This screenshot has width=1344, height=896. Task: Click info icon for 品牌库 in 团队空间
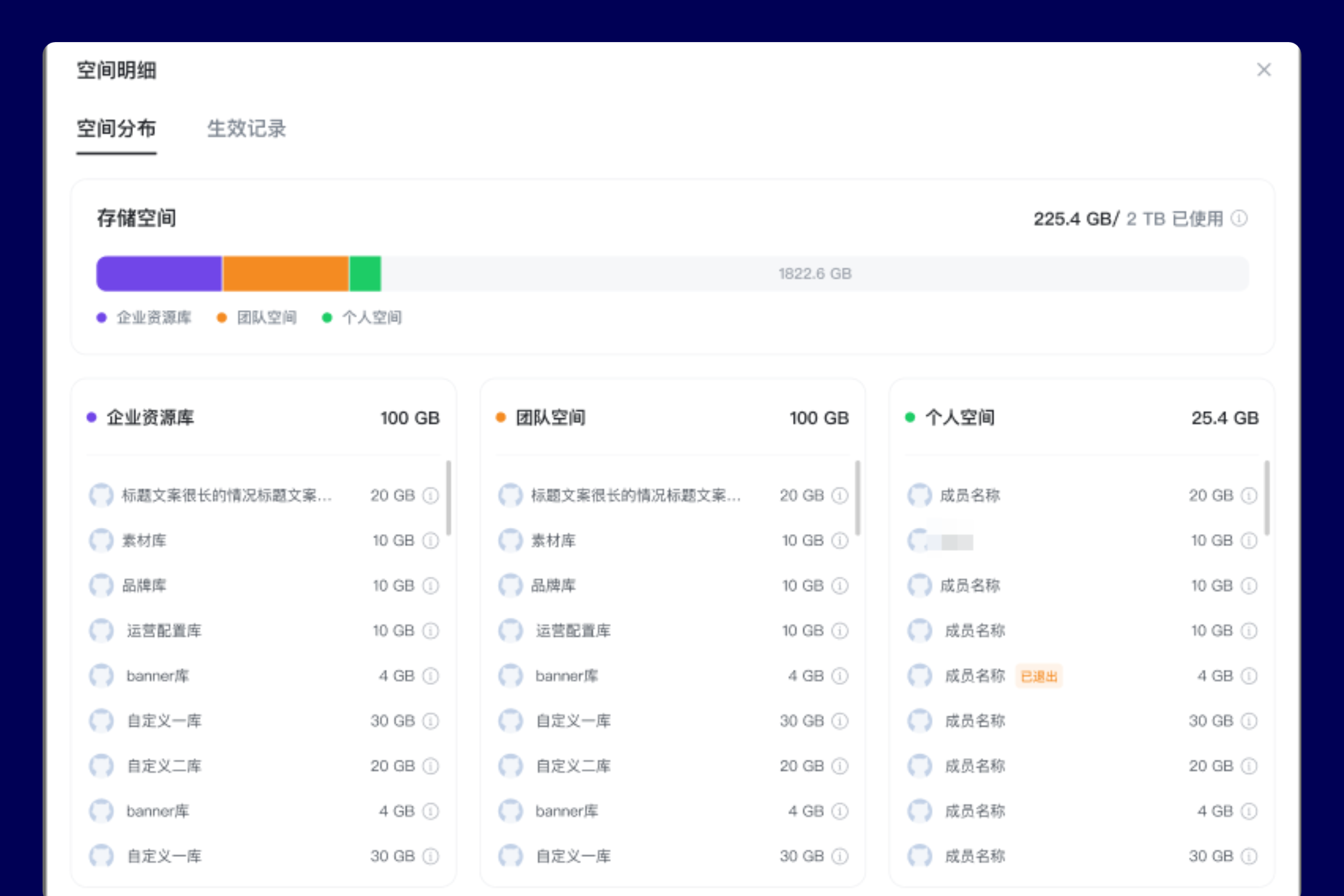840,586
